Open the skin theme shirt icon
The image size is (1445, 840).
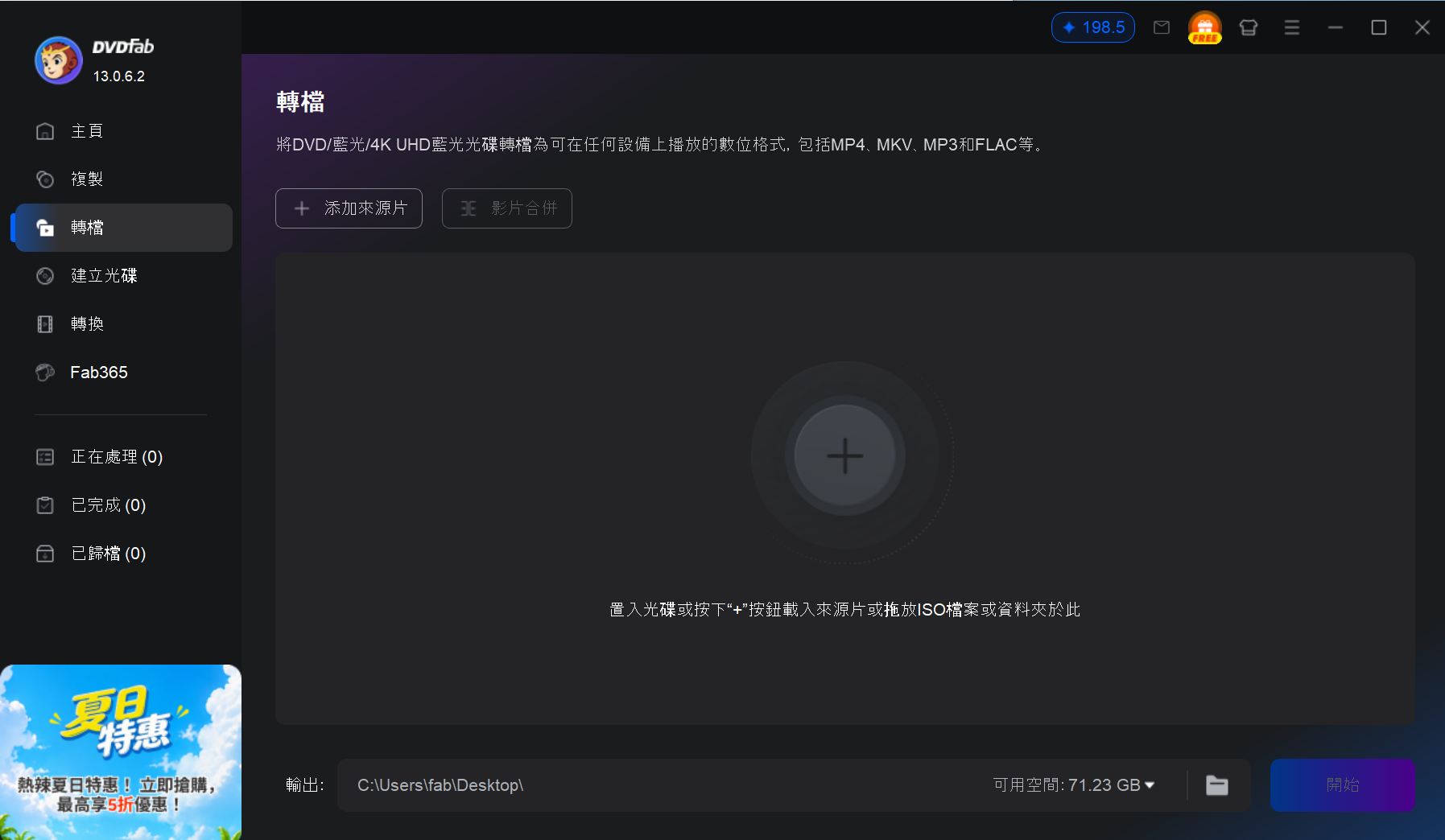(1249, 27)
